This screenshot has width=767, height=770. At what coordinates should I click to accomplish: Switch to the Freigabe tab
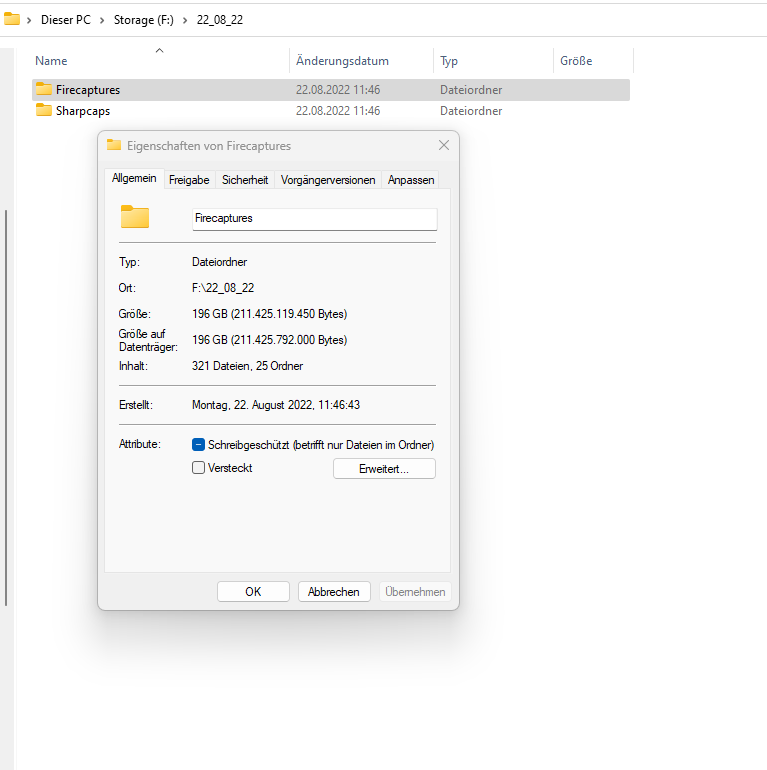pyautogui.click(x=189, y=180)
